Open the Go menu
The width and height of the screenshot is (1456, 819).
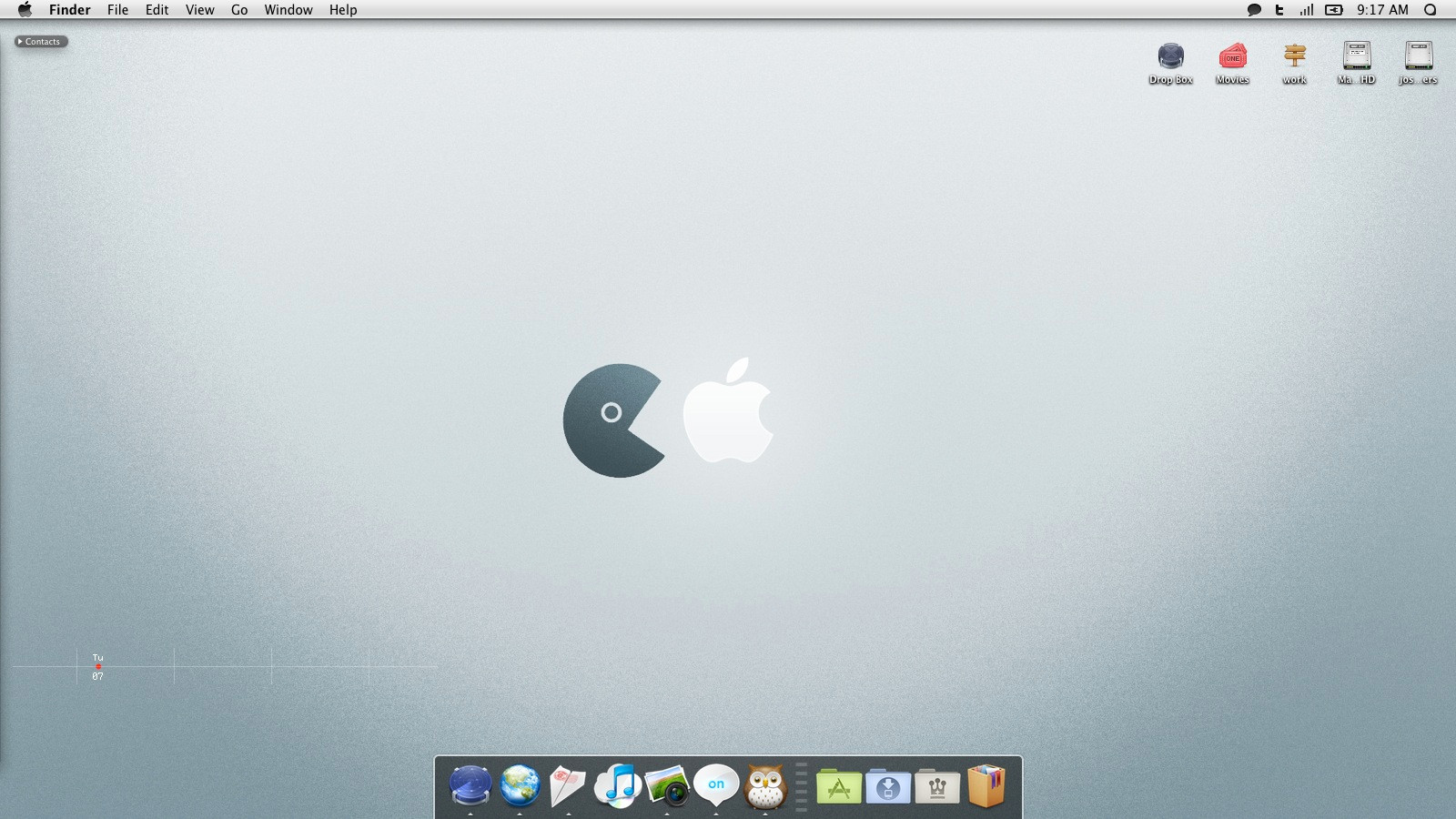click(x=239, y=10)
